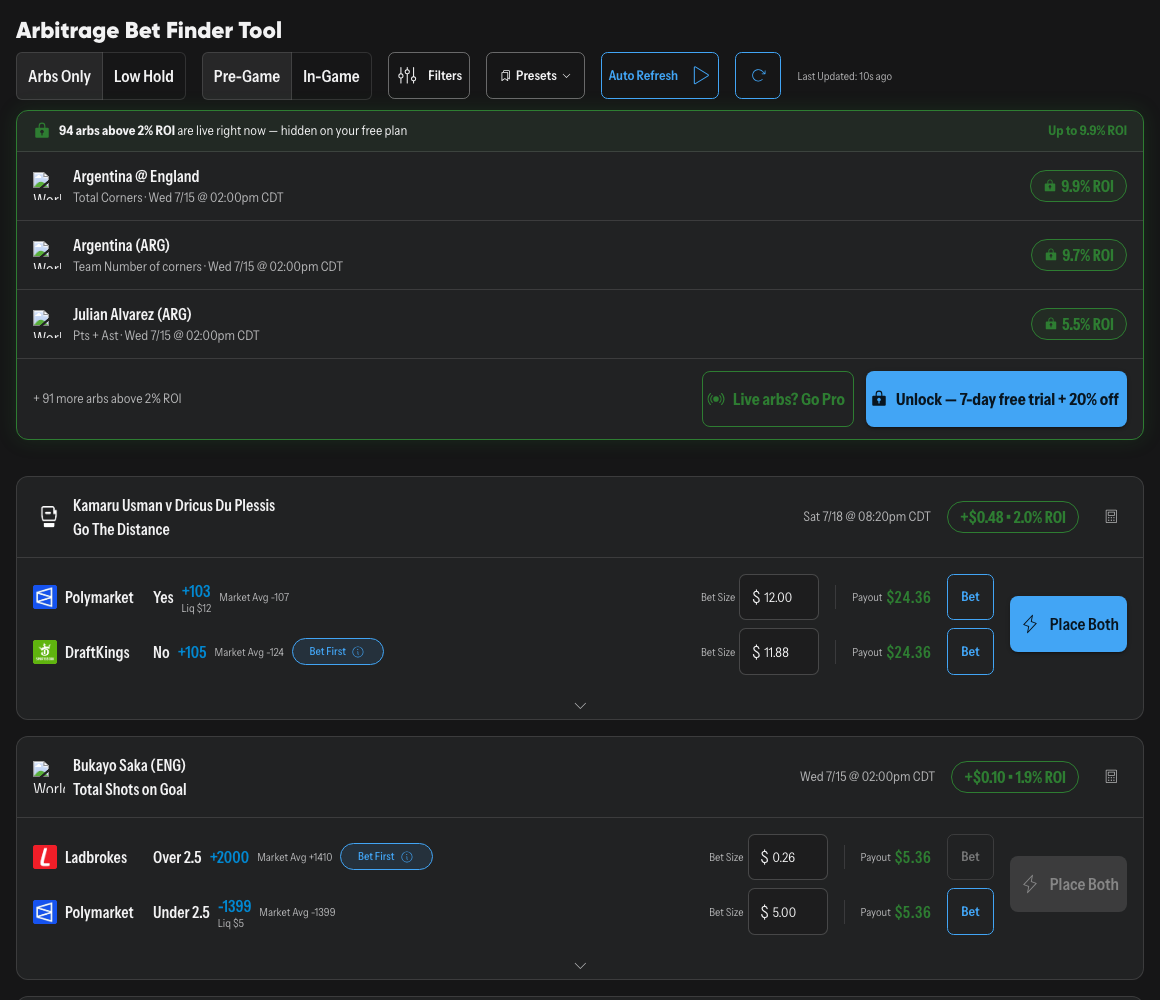Image resolution: width=1160 pixels, height=1000 pixels.
Task: Click Bet First info on Ladbrokes row
Action: click(386, 857)
